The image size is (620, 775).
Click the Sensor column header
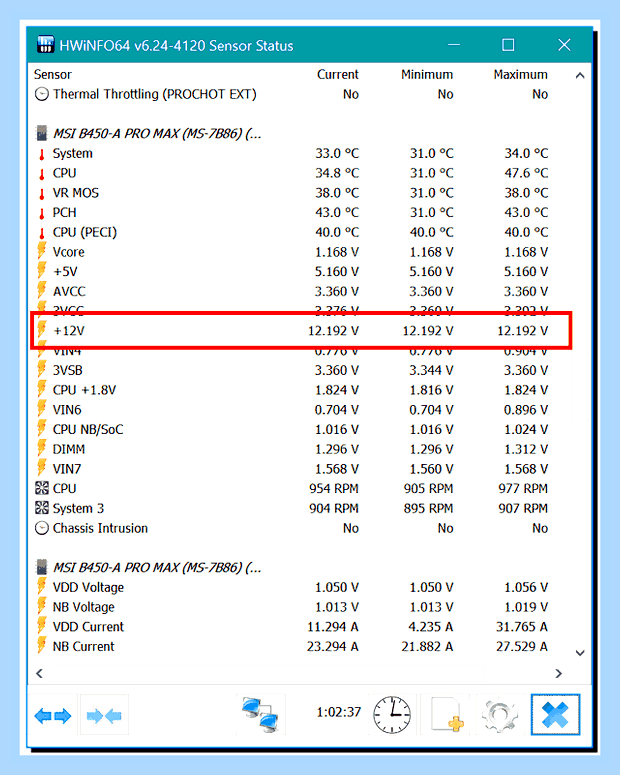tap(52, 75)
